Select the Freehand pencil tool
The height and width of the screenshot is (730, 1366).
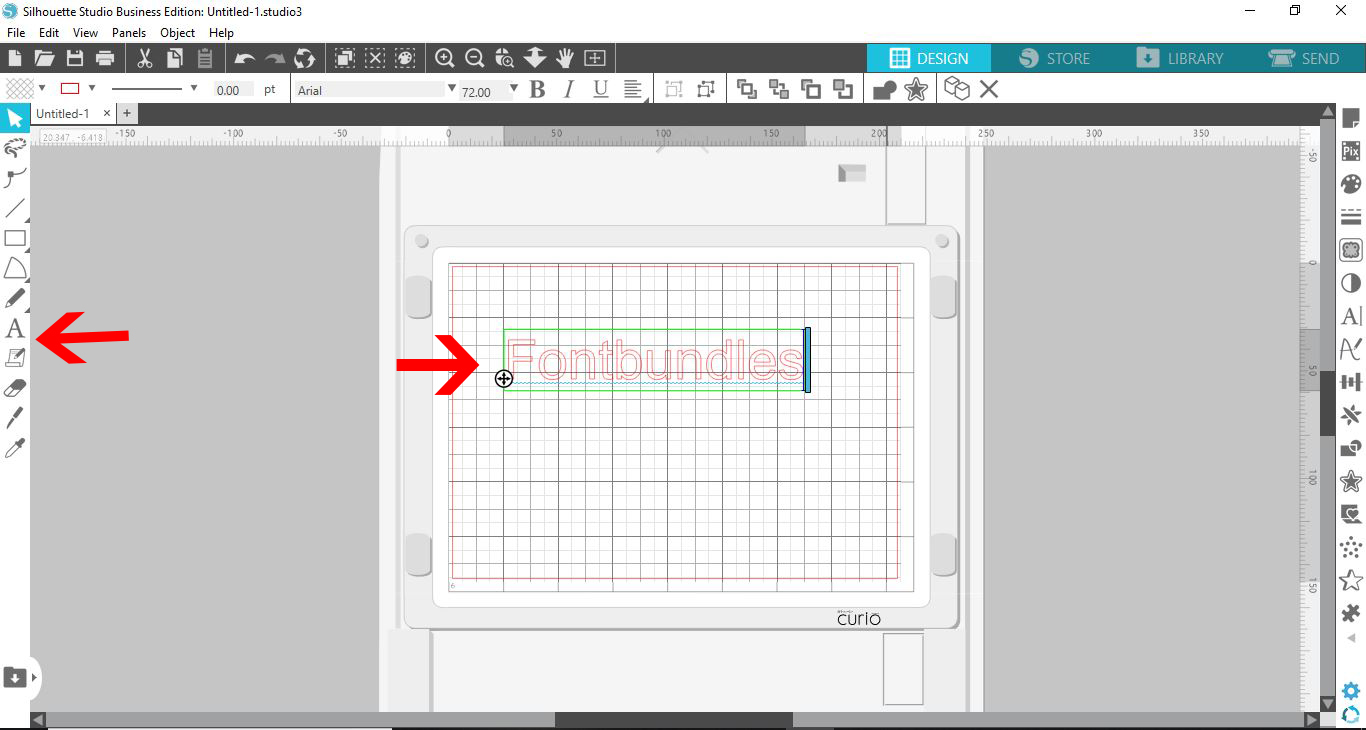(15, 299)
